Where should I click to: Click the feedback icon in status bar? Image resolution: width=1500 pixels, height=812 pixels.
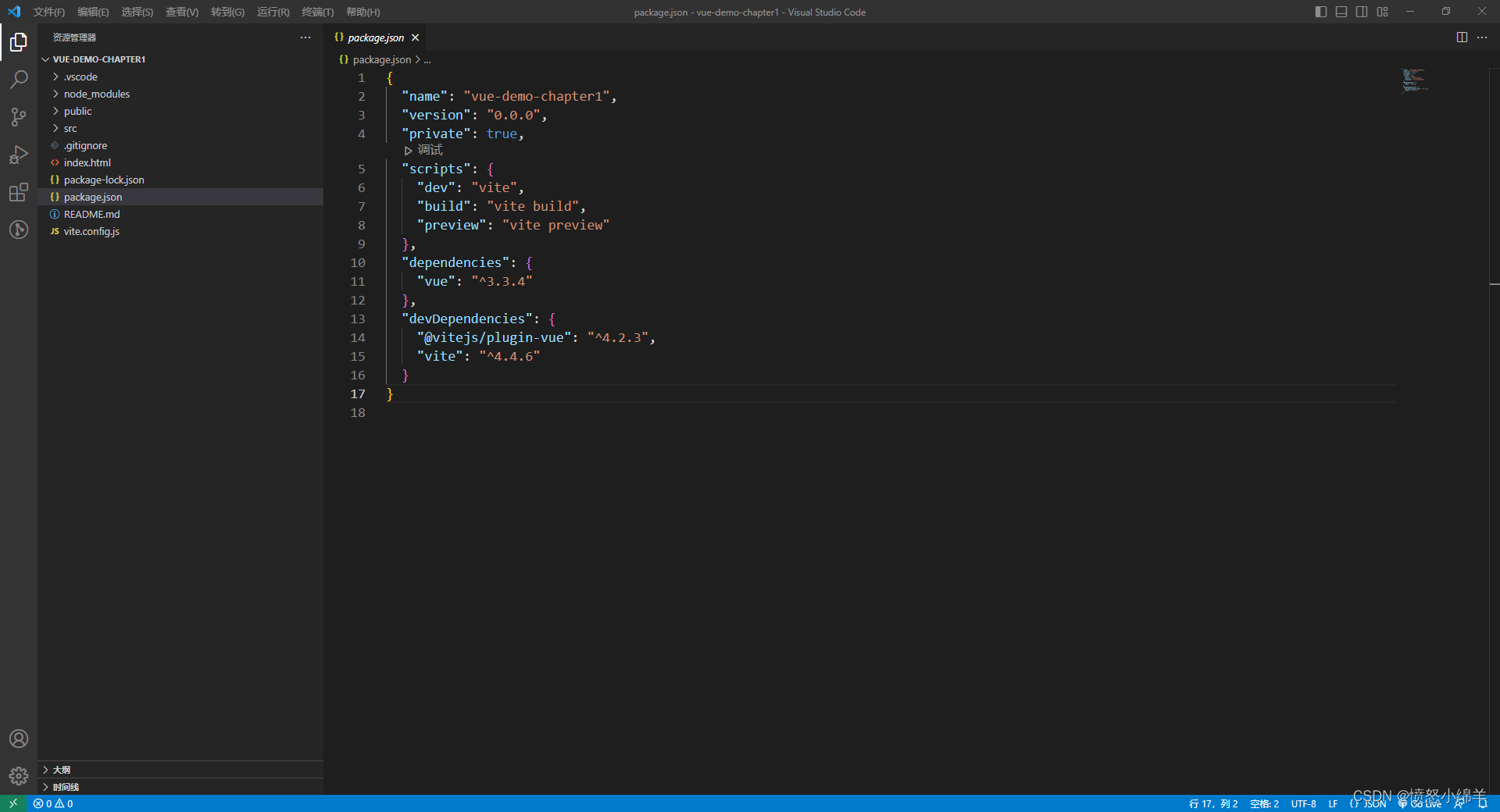(x=1459, y=803)
